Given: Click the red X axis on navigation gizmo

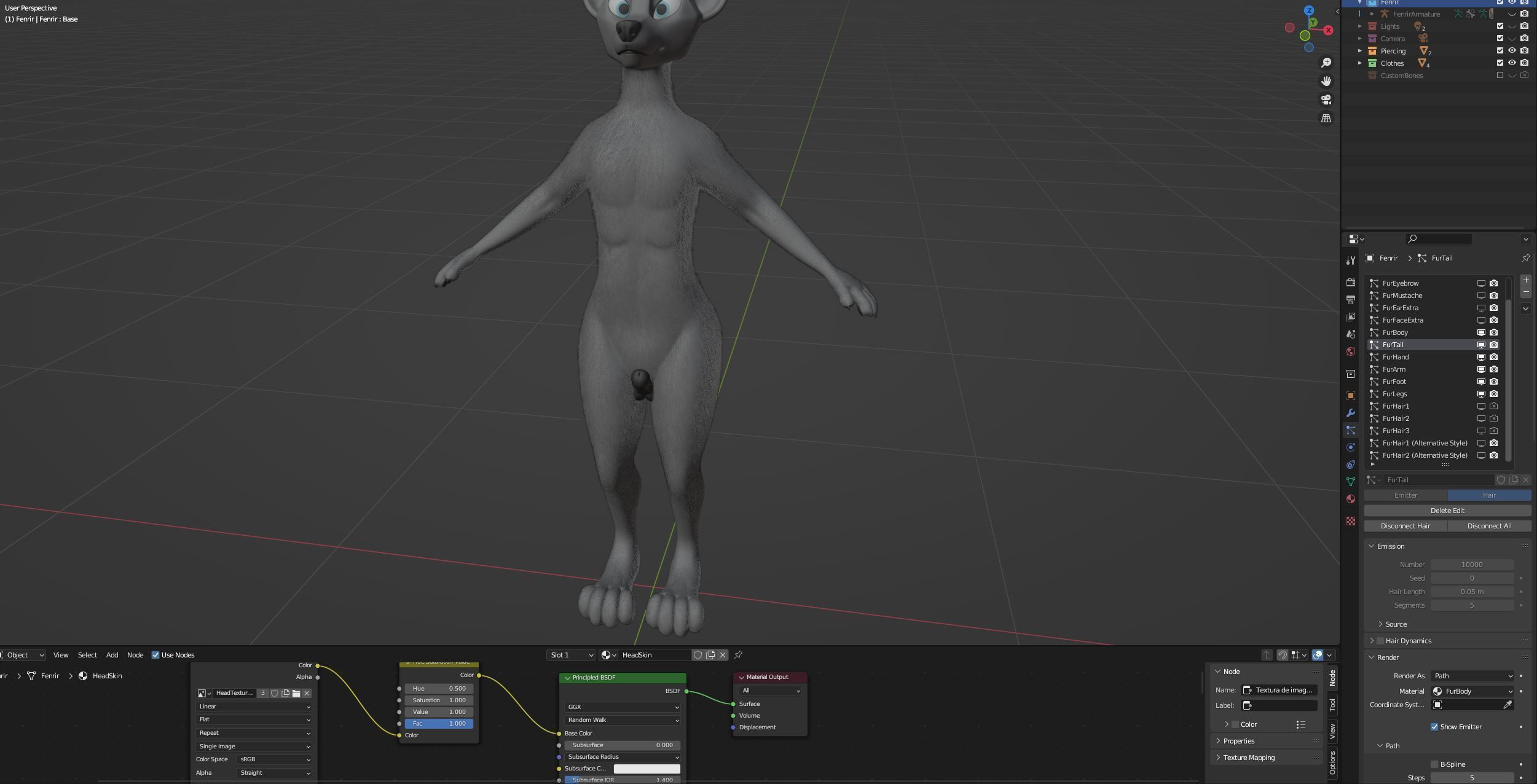Looking at the screenshot, I should [x=1328, y=30].
